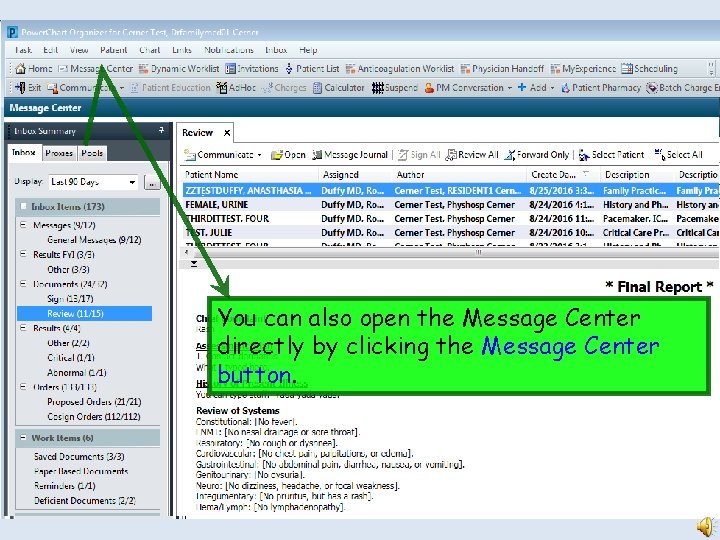Viewport: 720px width, 540px height.
Task: Open the Communicate dropdown arrow in Review toolbar
Action: point(260,155)
